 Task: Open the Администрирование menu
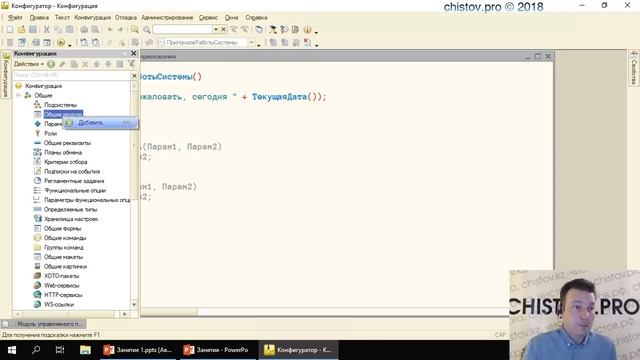coord(167,18)
